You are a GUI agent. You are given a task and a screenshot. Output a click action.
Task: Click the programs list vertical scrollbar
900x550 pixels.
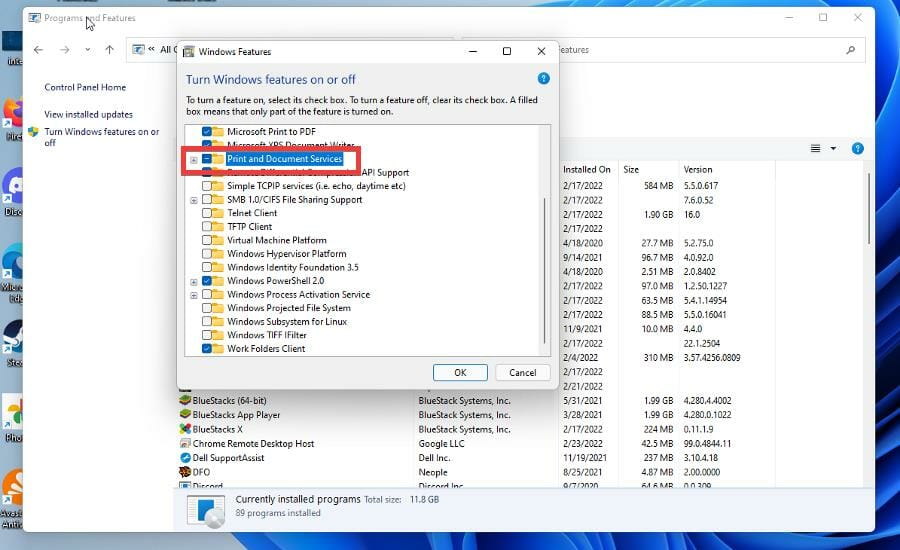[x=869, y=208]
